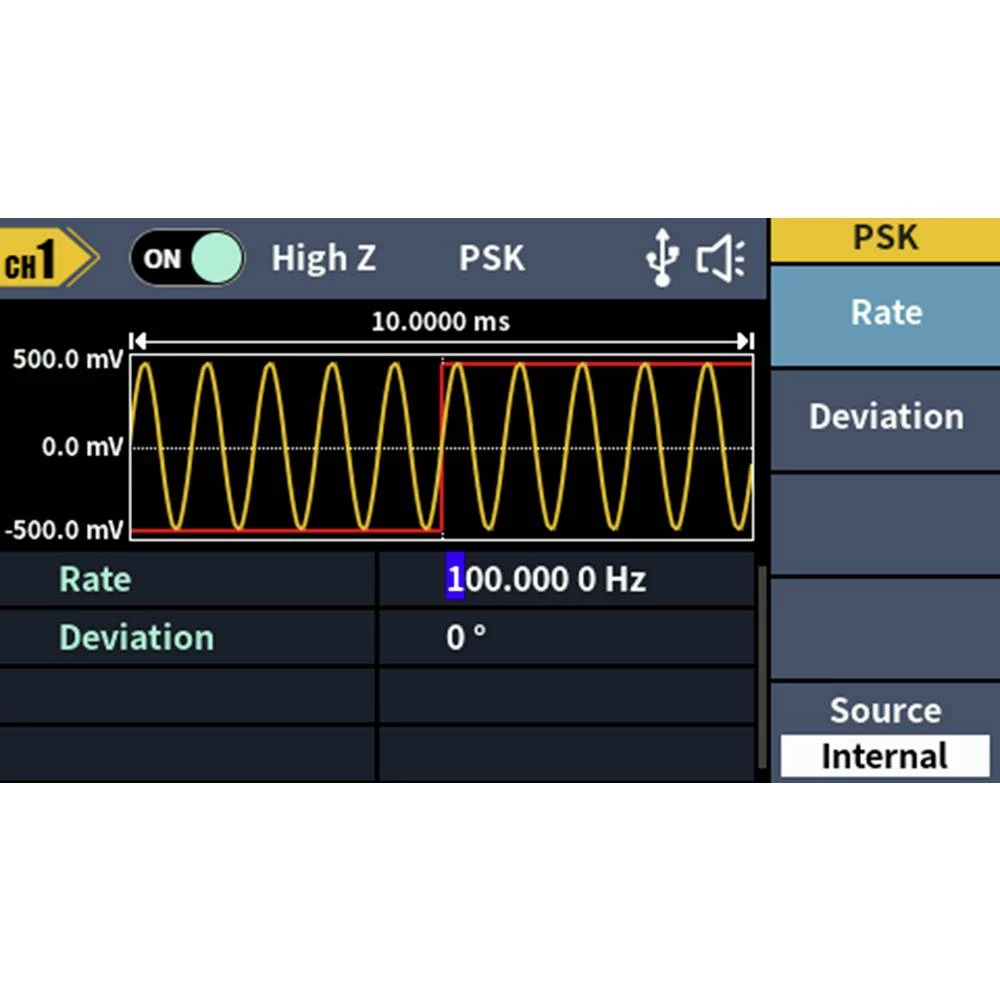Image resolution: width=1000 pixels, height=1000 pixels.
Task: Click the Deviation 0° value field
Action: coord(467,638)
